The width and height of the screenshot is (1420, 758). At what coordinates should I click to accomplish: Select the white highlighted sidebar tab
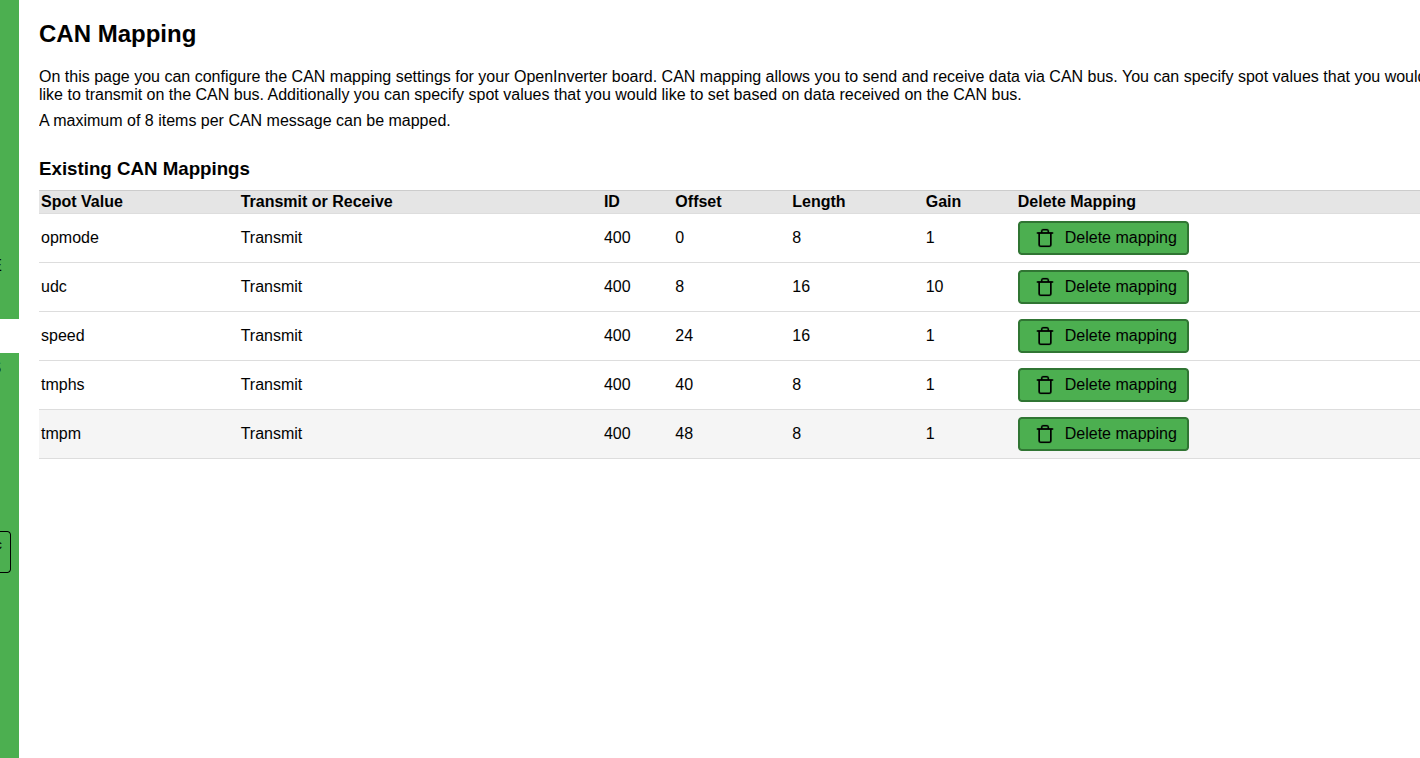pyautogui.click(x=9, y=336)
